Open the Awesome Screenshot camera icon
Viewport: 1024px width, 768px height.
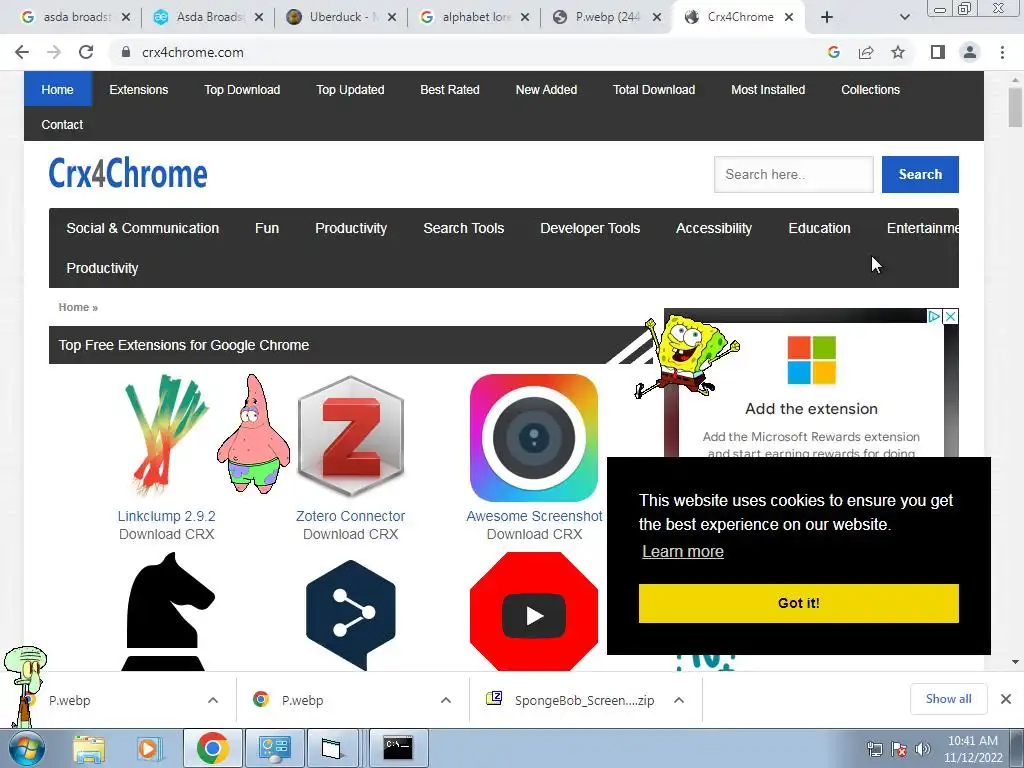[x=534, y=438]
